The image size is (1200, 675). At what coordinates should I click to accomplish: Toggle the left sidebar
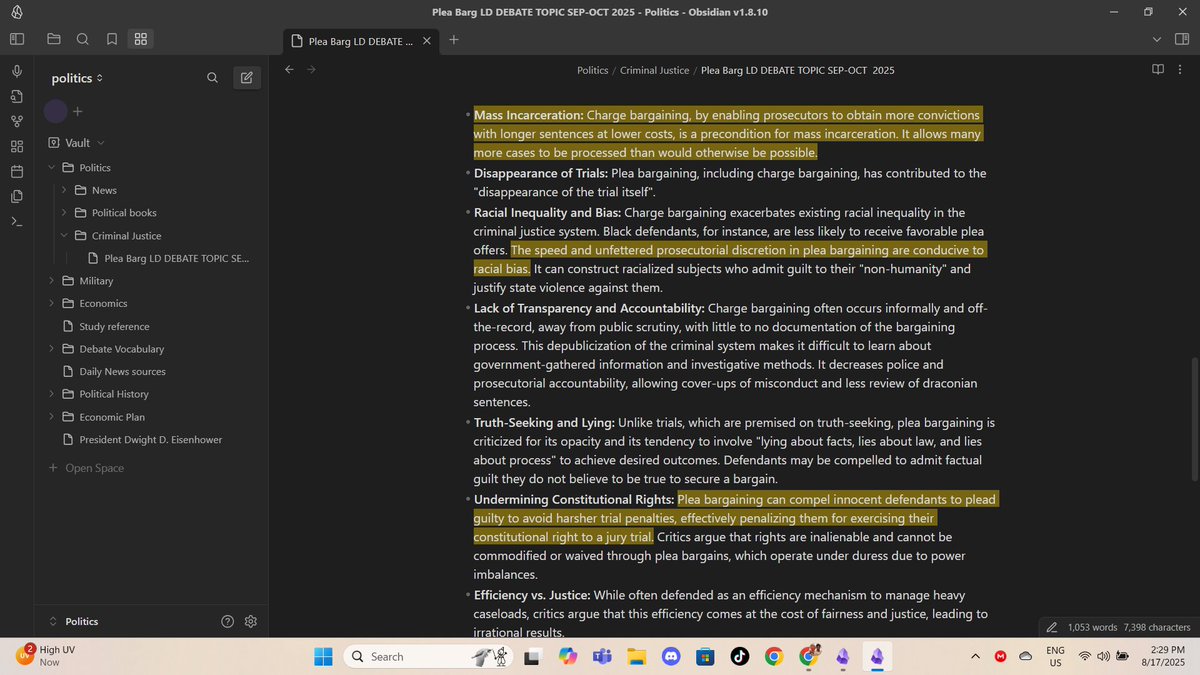click(x=17, y=39)
